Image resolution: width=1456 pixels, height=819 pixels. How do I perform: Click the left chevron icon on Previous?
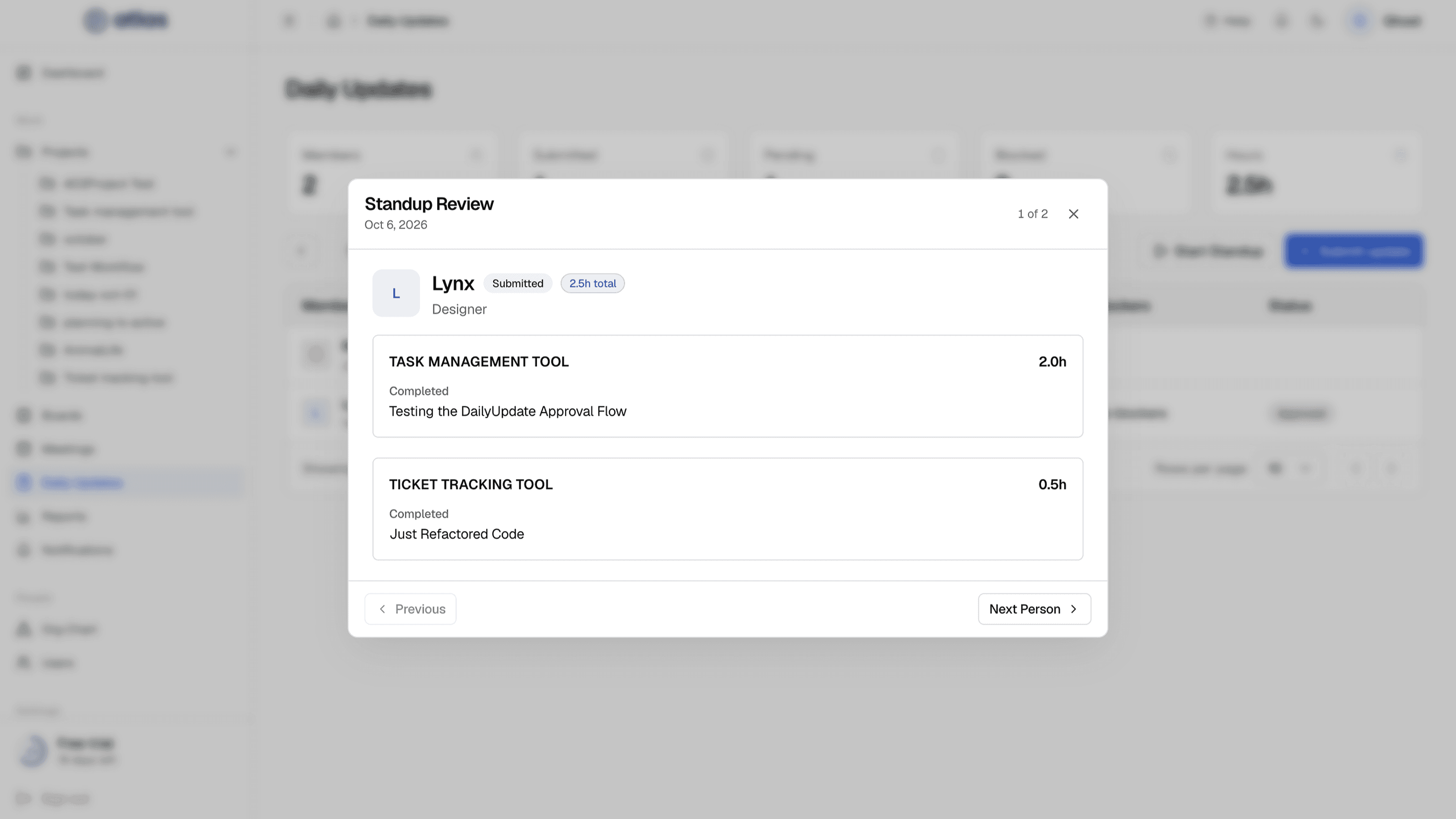pyautogui.click(x=383, y=609)
